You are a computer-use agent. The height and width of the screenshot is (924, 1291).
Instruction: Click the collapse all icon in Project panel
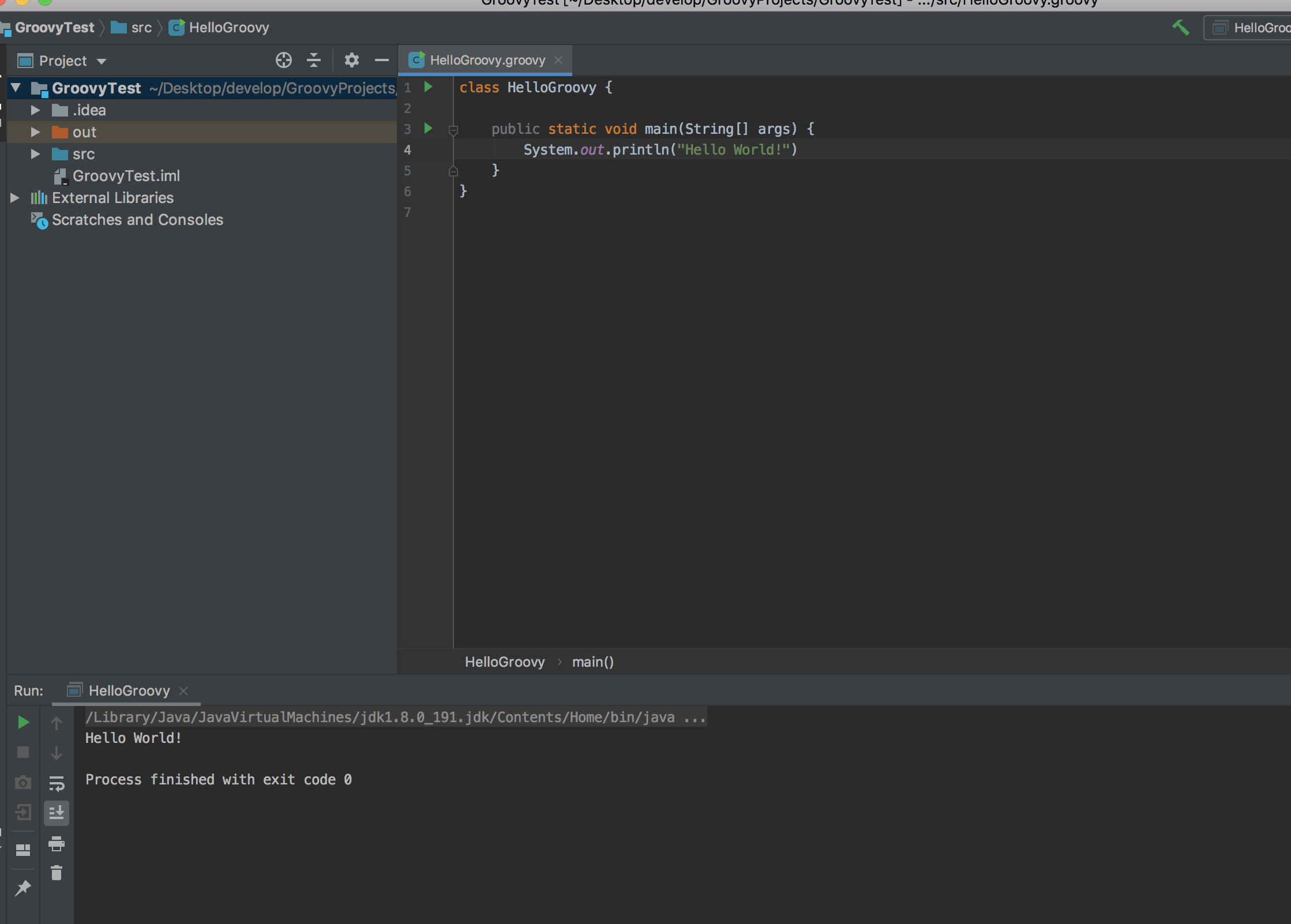click(313, 60)
